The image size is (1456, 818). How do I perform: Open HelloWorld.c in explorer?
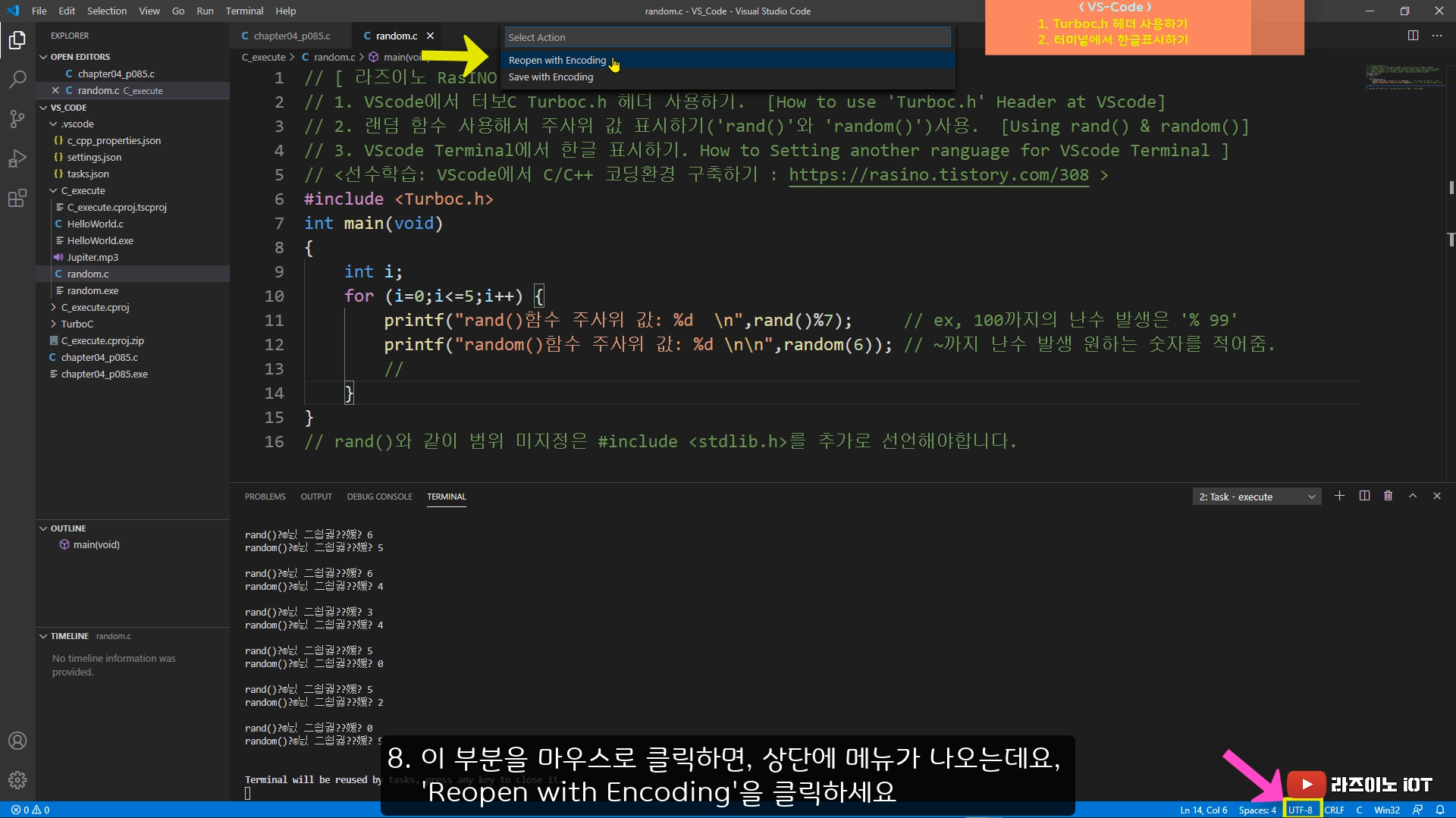pyautogui.click(x=95, y=224)
